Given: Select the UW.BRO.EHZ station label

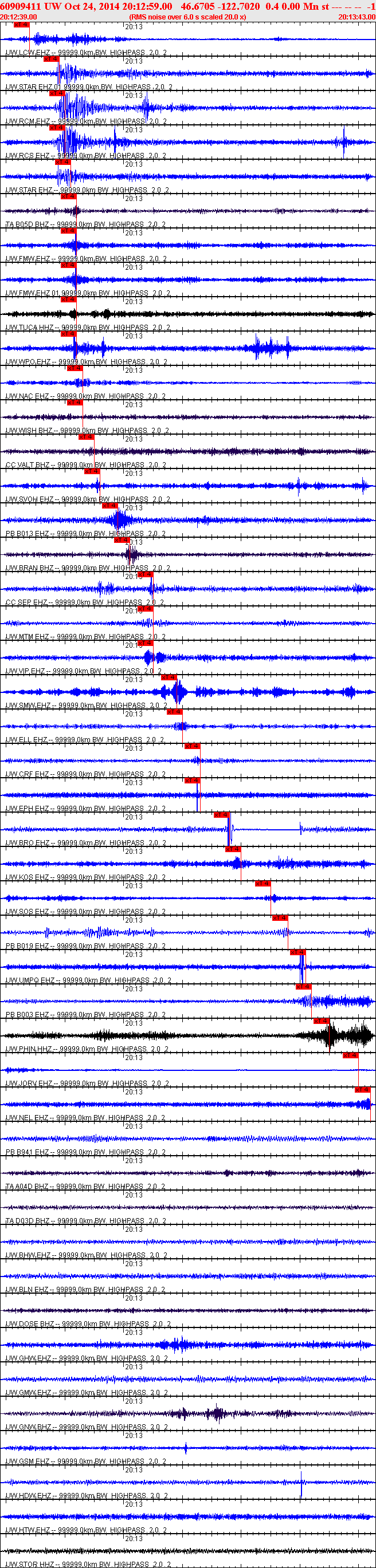Looking at the screenshot, I should click(86, 843).
